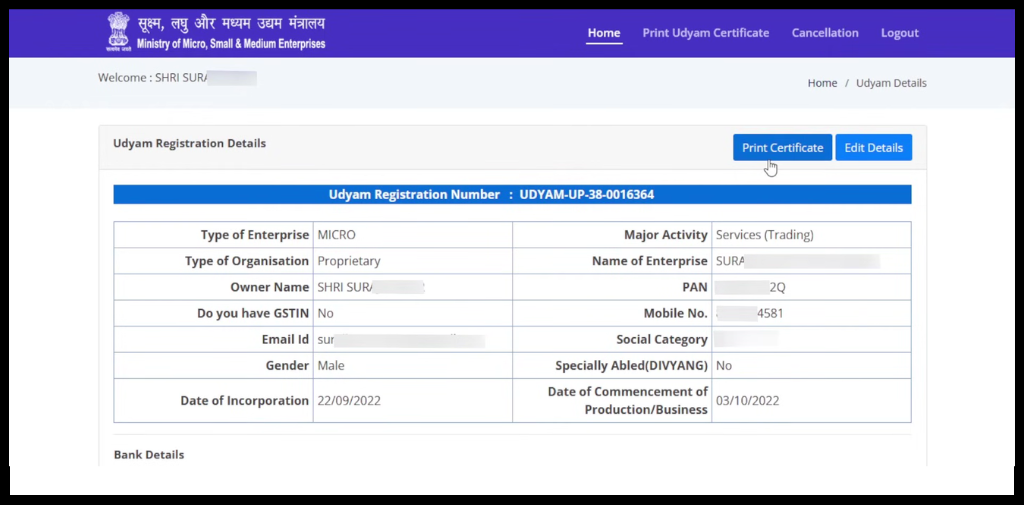Image resolution: width=1024 pixels, height=505 pixels.
Task: Click the Gender value Male
Action: coord(330,366)
